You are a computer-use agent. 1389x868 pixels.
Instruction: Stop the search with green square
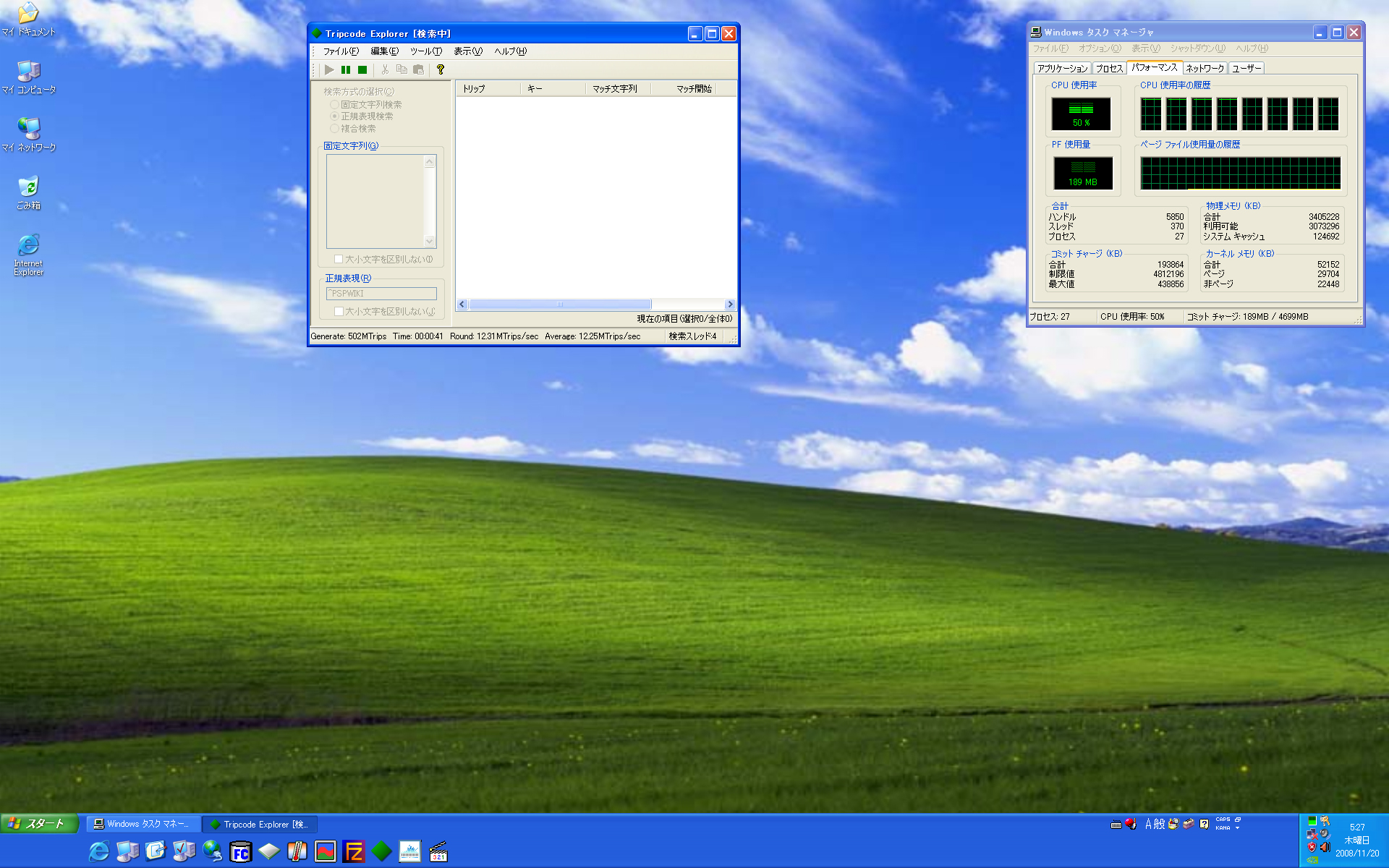point(362,70)
